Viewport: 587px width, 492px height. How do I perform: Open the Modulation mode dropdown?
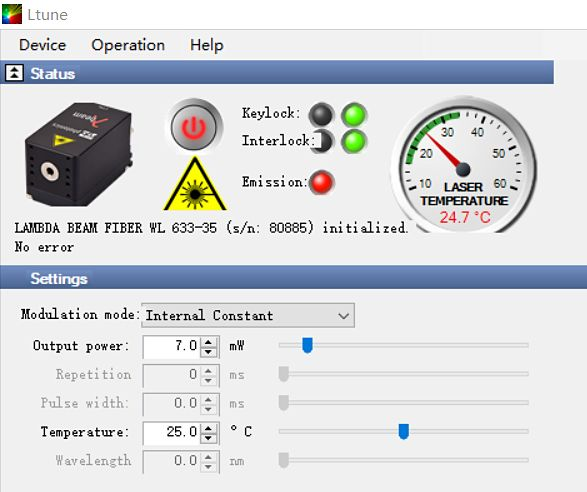point(248,315)
